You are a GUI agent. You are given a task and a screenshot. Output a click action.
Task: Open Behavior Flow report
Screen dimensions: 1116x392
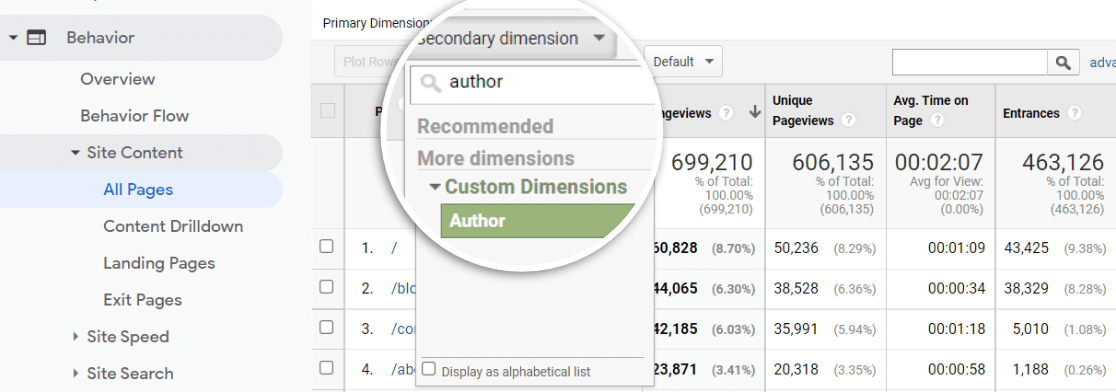(135, 116)
